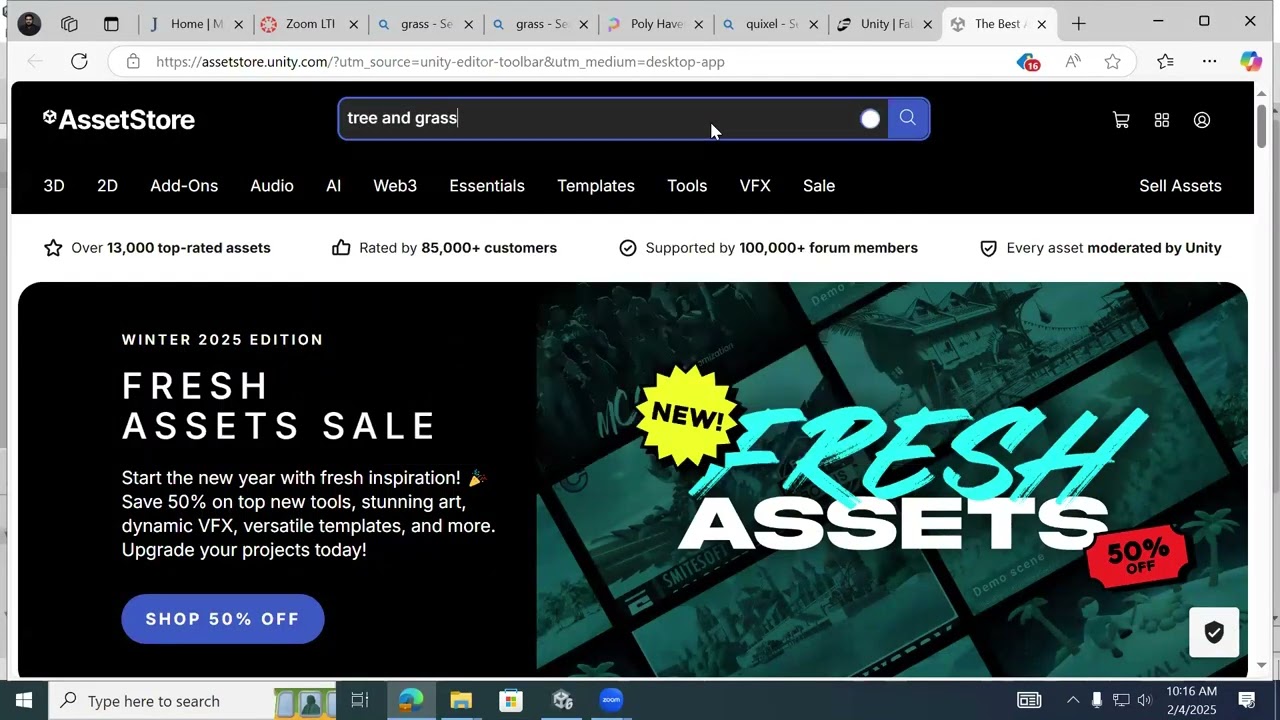
Task: Open Zoom from the taskbar
Action: tap(612, 701)
